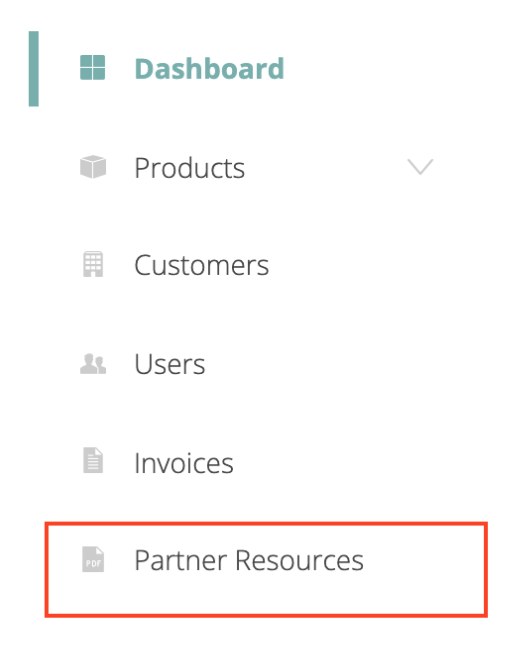The image size is (526, 652).
Task: Click the Products cube icon
Action: [x=93, y=167]
